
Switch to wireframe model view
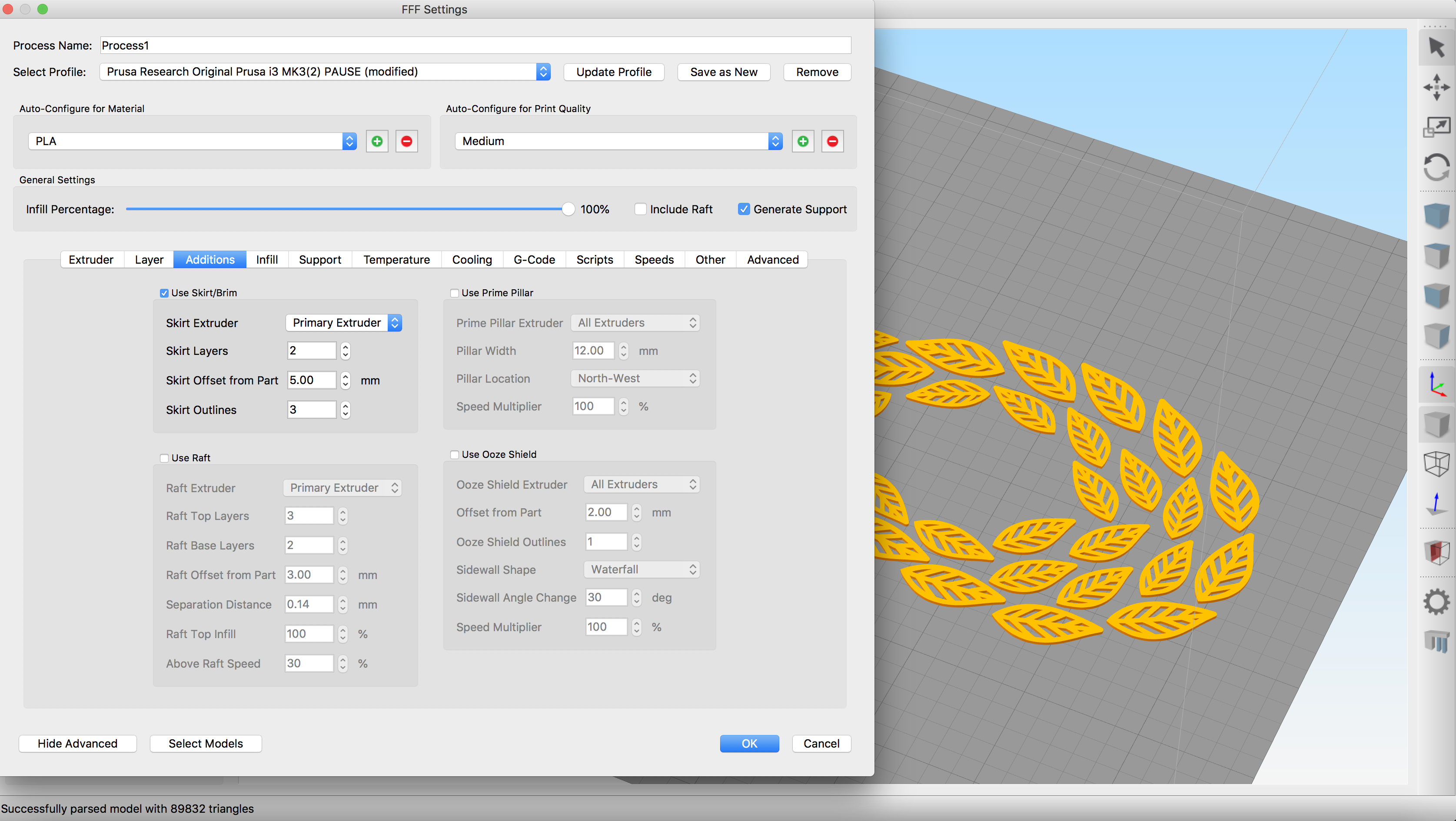[x=1437, y=463]
